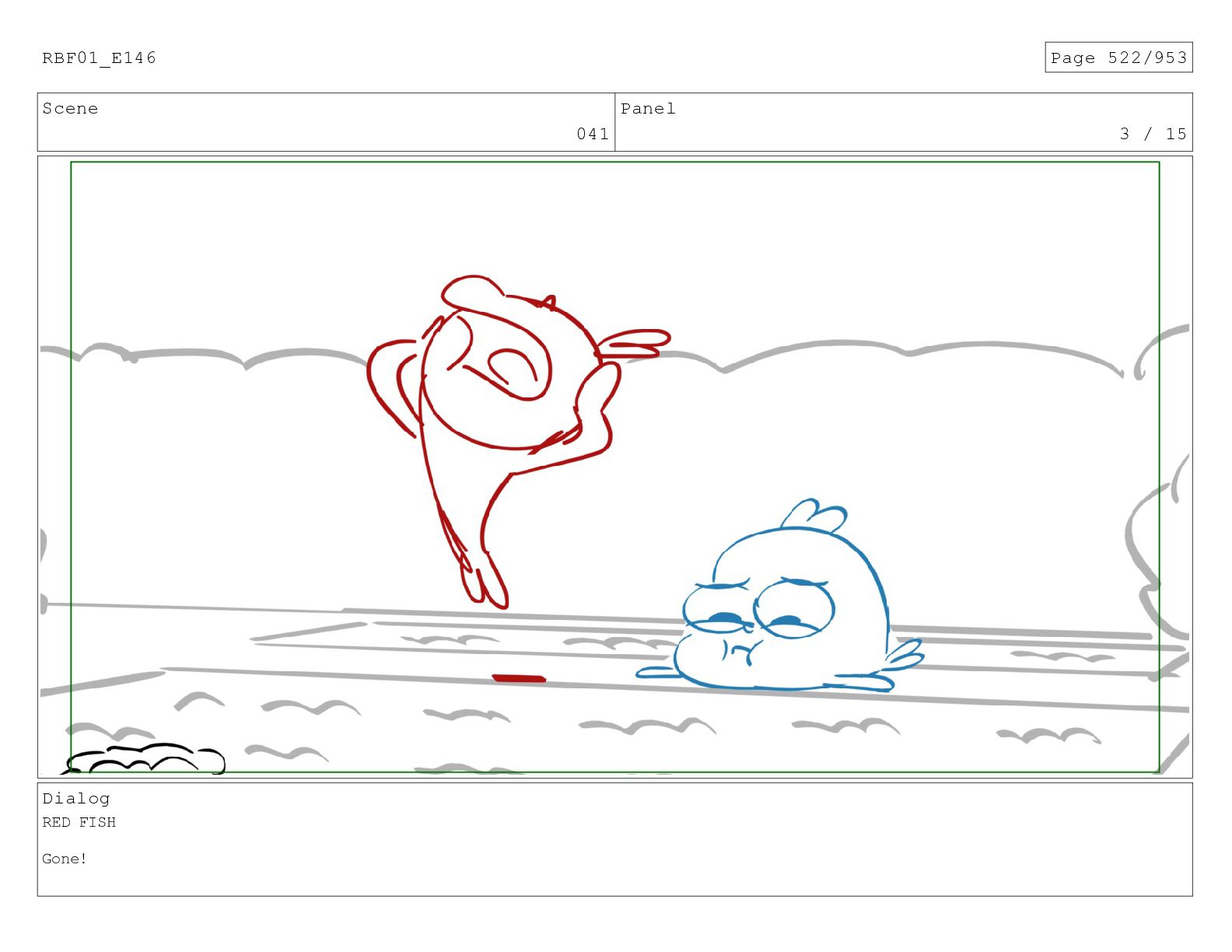The height and width of the screenshot is (952, 1232).
Task: Click the dialog line 'Gone!'
Action: (x=65, y=859)
